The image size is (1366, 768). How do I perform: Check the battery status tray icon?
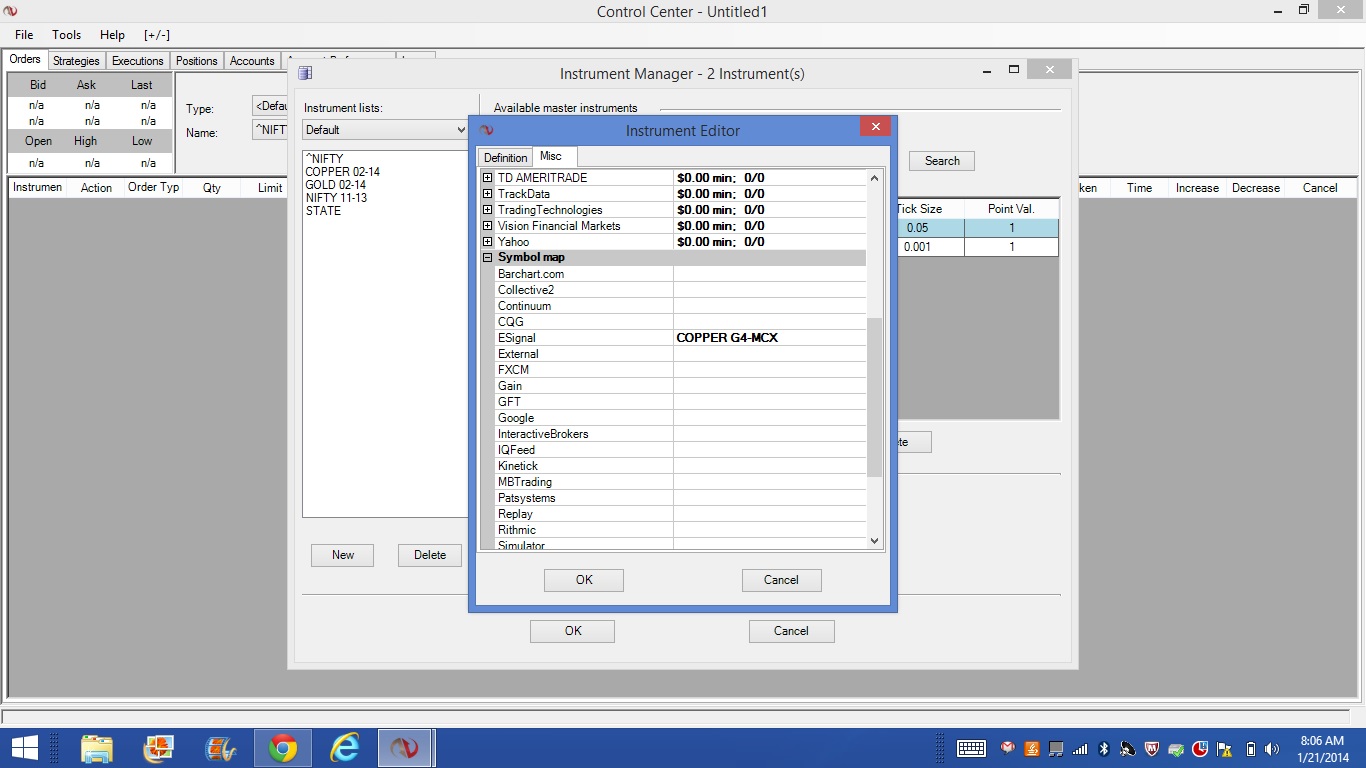1250,749
